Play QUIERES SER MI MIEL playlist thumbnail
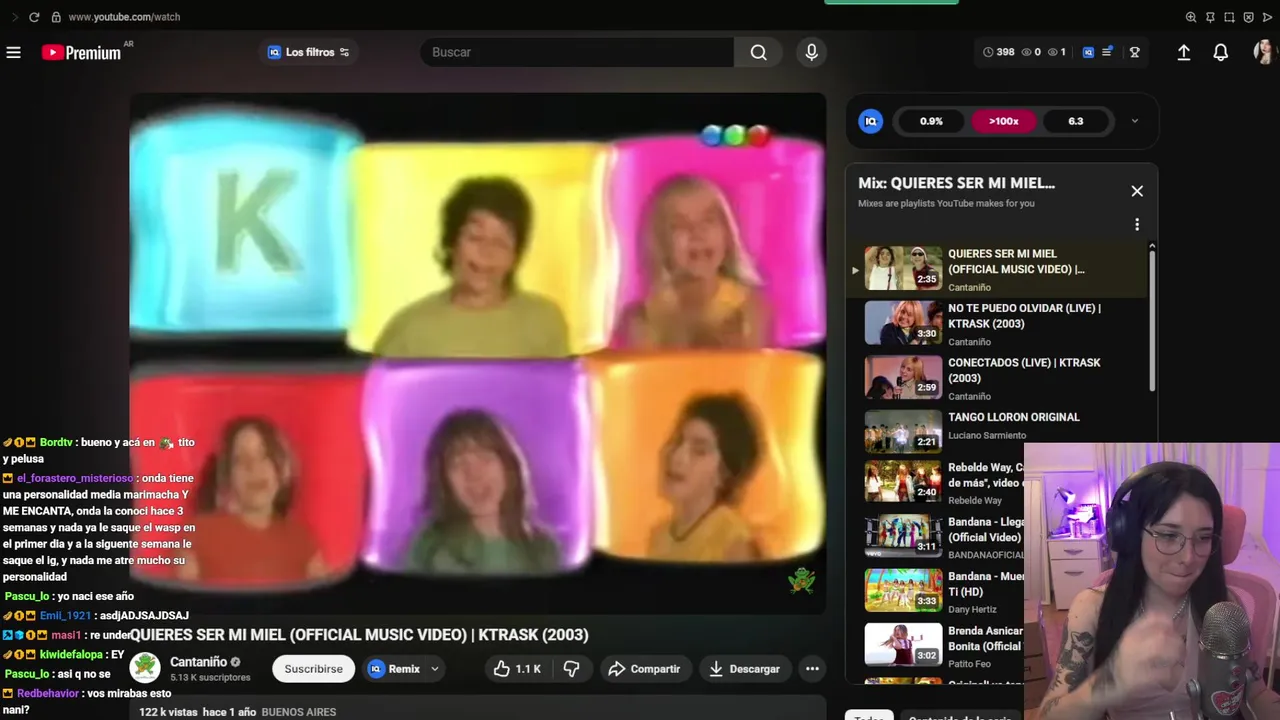 pos(903,269)
